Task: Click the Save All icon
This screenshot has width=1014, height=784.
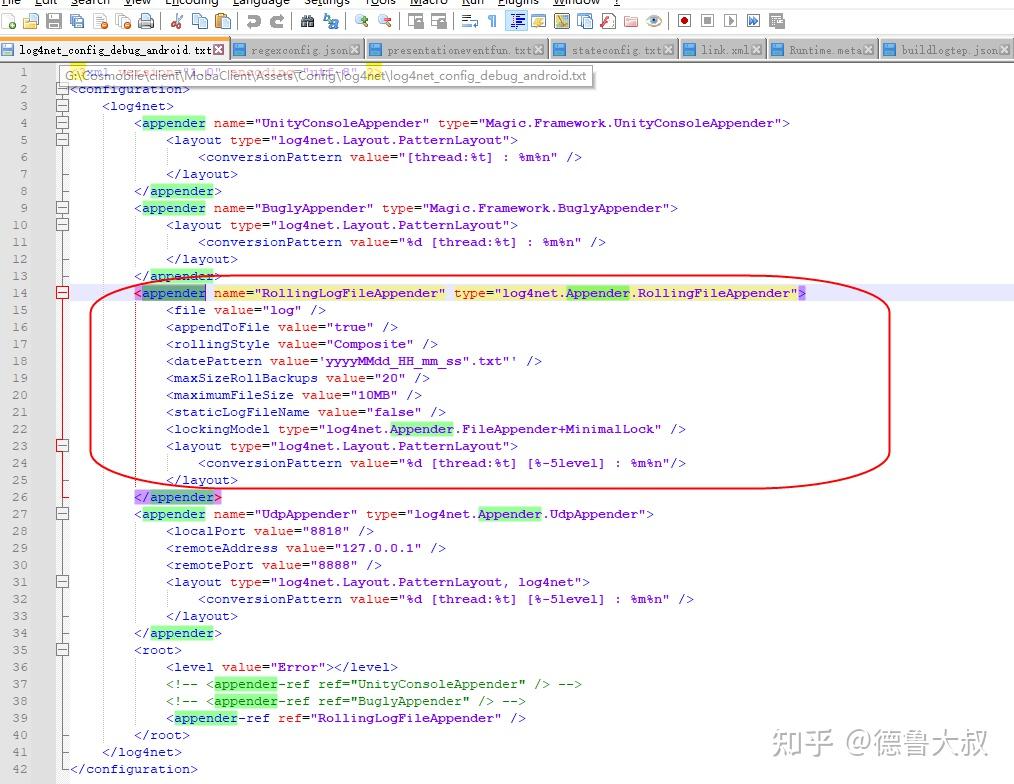Action: [77, 21]
